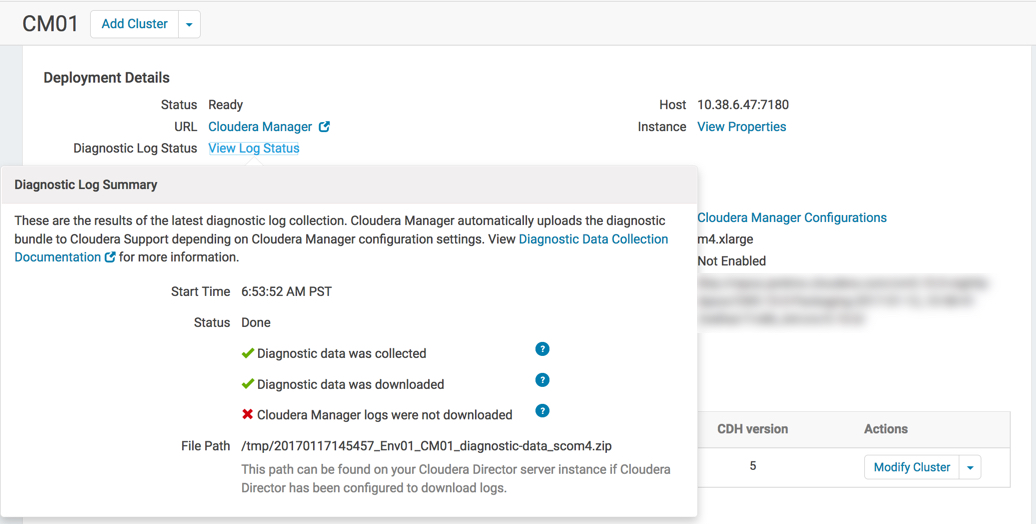Click the Add Cluster button
Viewport: 1036px width, 524px height.
(x=134, y=24)
